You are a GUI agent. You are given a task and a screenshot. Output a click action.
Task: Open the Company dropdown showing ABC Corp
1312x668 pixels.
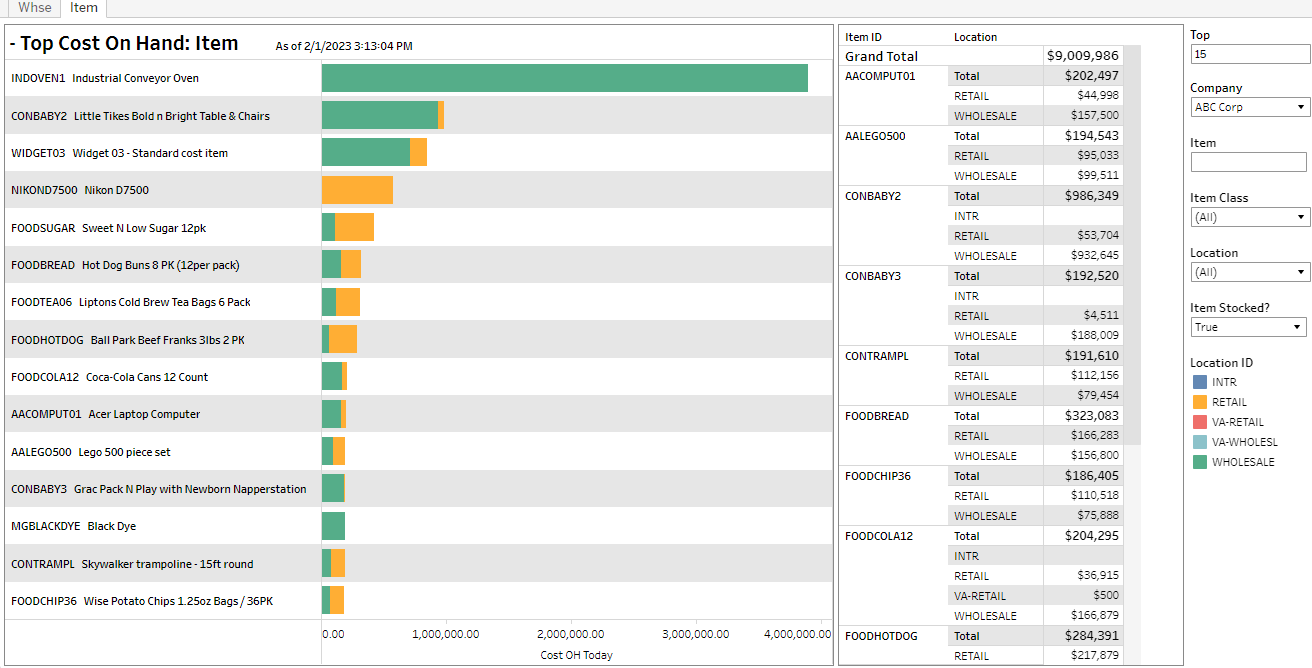[x=1249, y=107]
